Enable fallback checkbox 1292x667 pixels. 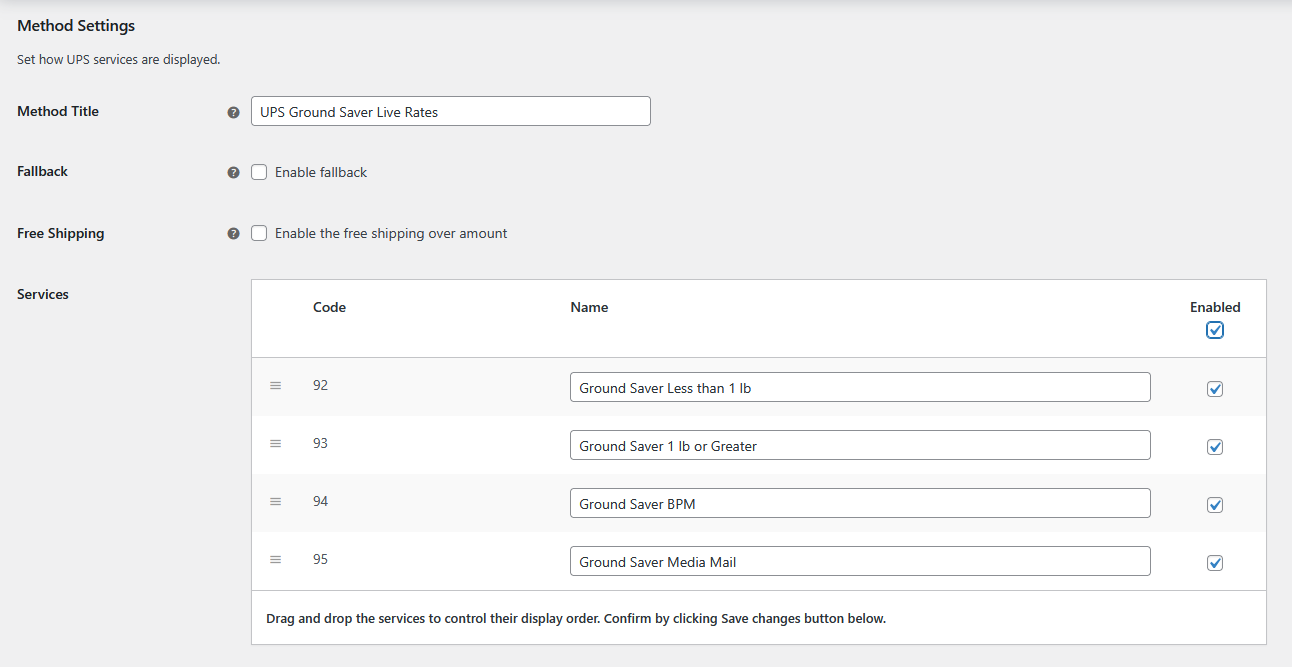point(259,172)
